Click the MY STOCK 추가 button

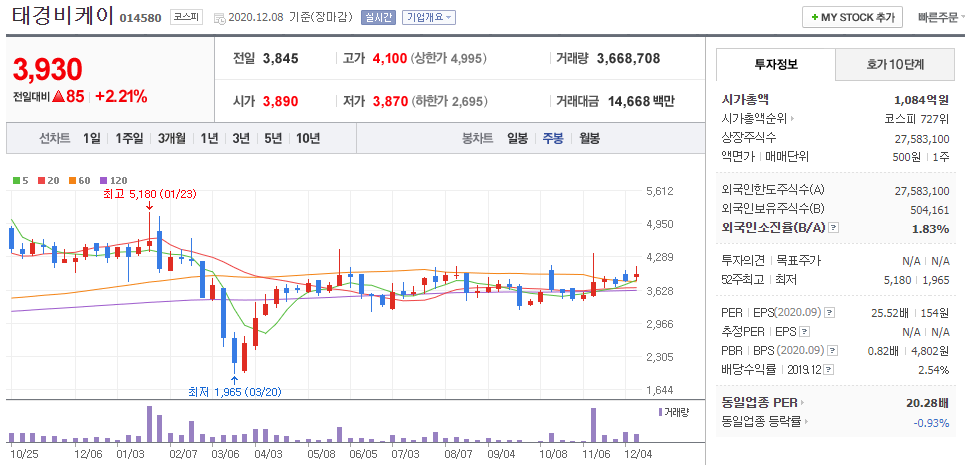point(852,17)
